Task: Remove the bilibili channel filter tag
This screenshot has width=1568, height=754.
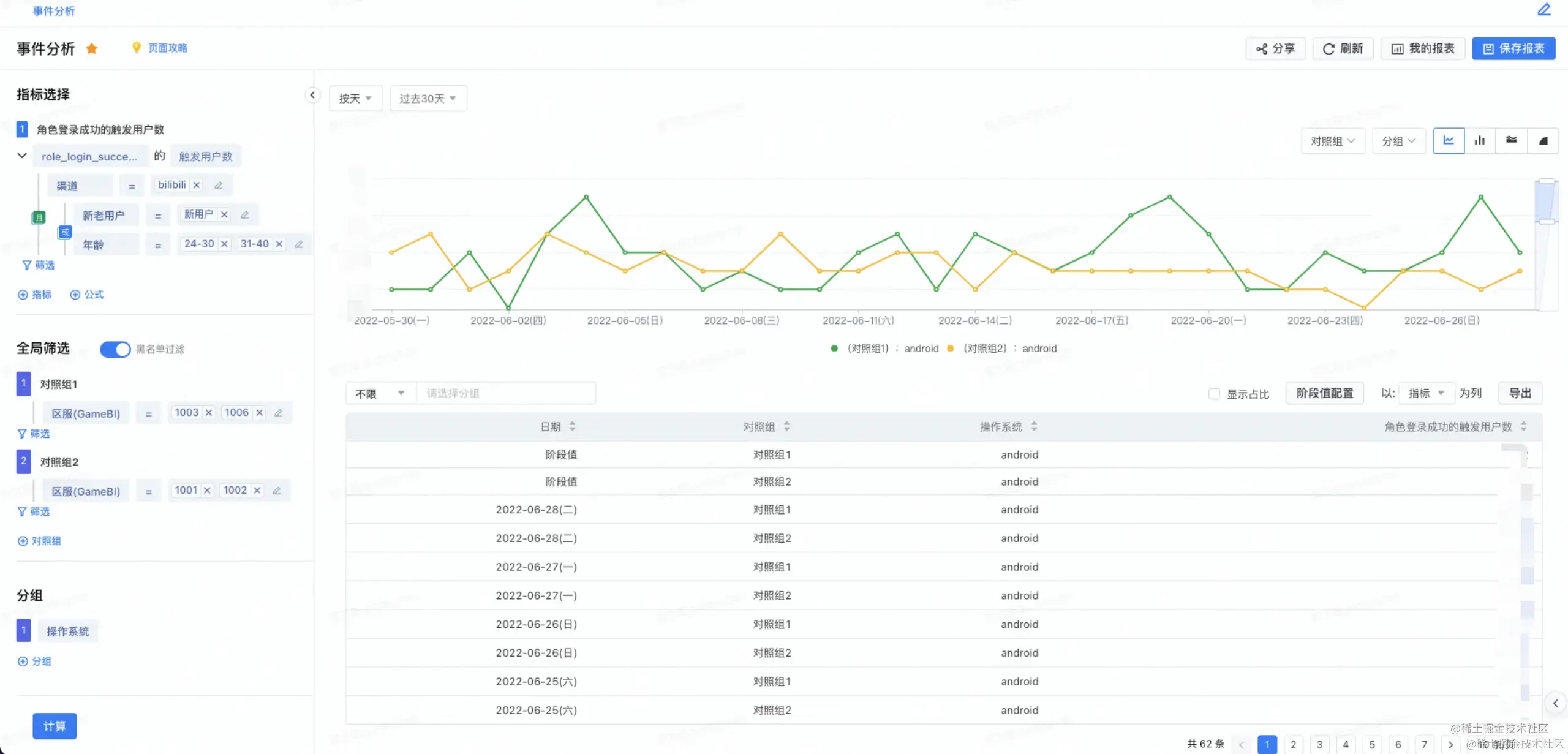Action: point(197,185)
